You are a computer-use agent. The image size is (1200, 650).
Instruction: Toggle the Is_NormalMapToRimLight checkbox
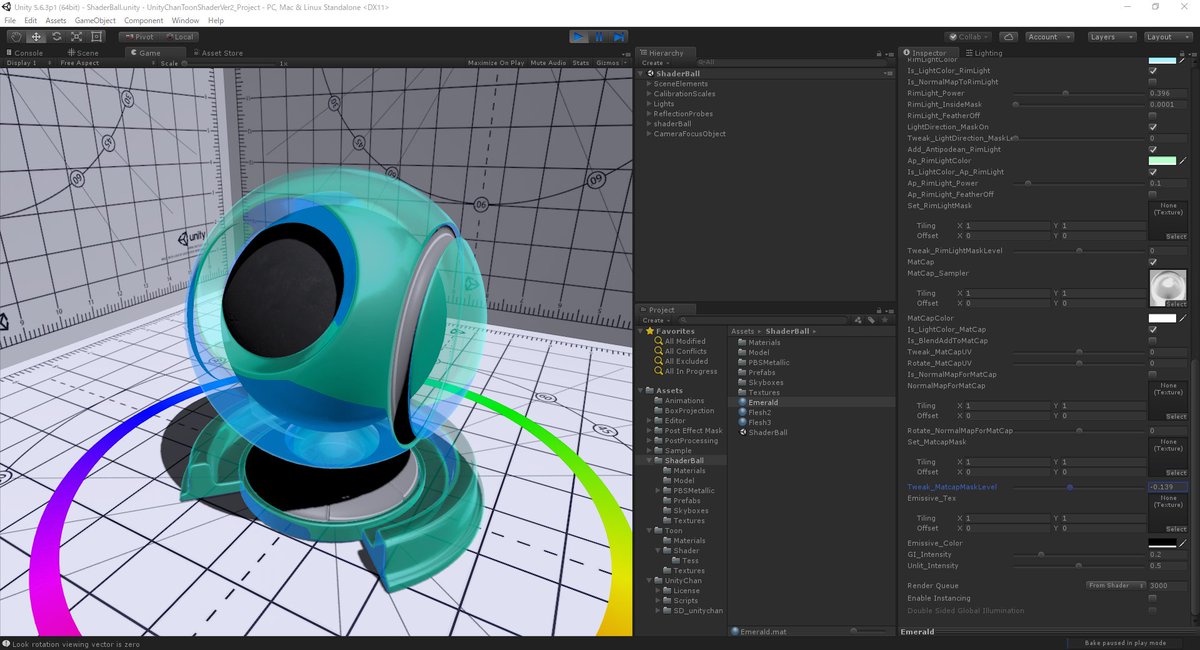1153,82
